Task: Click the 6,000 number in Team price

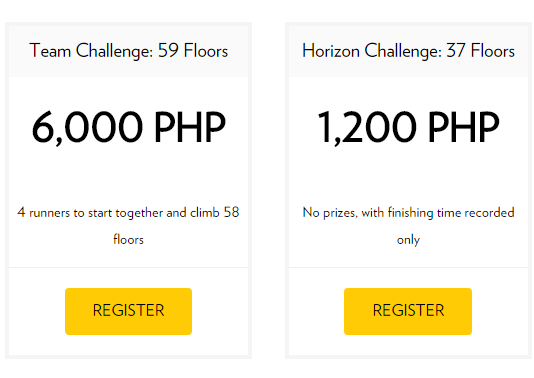Action: point(87,127)
